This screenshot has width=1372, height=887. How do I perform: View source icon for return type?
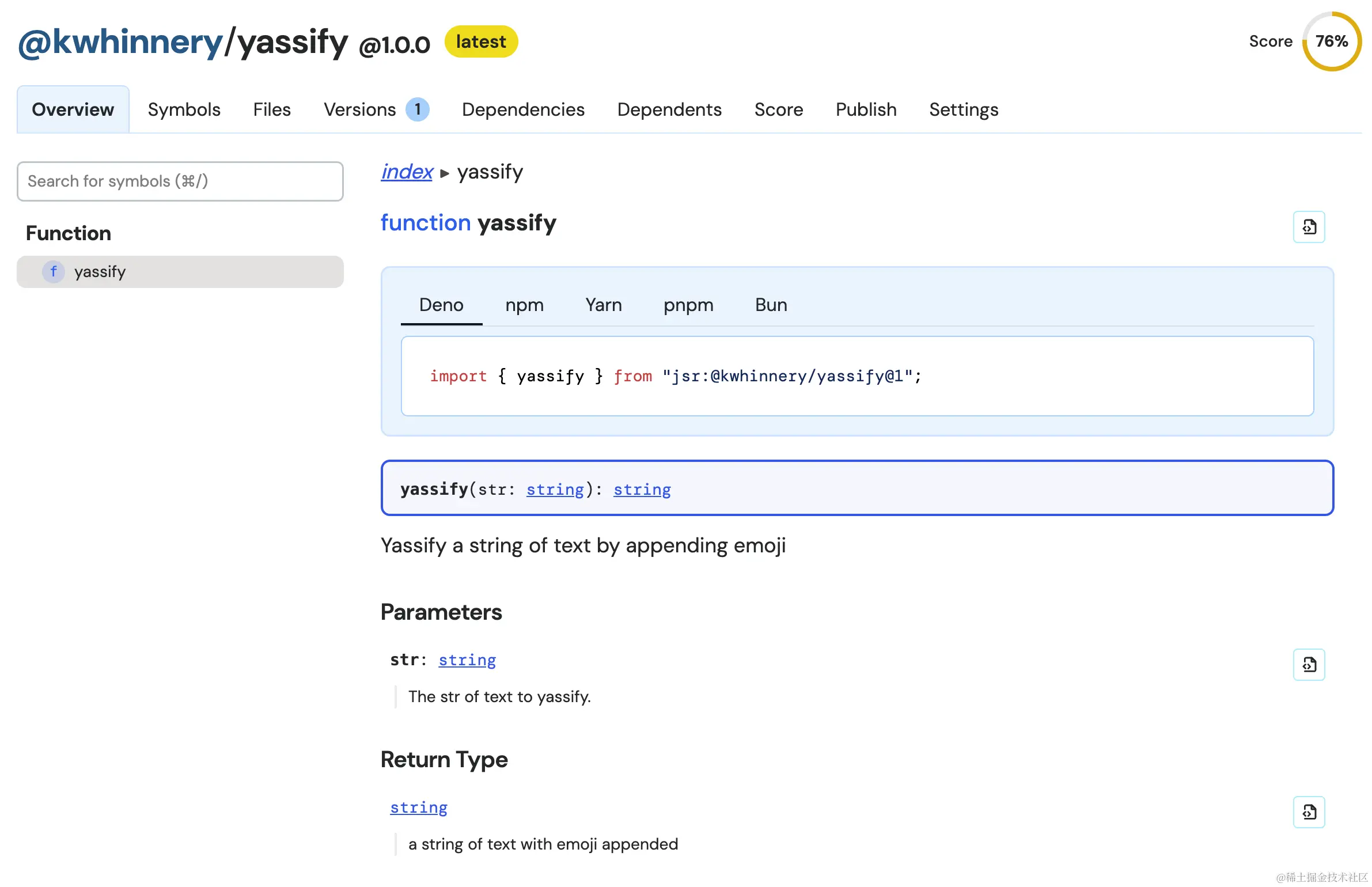click(1309, 812)
